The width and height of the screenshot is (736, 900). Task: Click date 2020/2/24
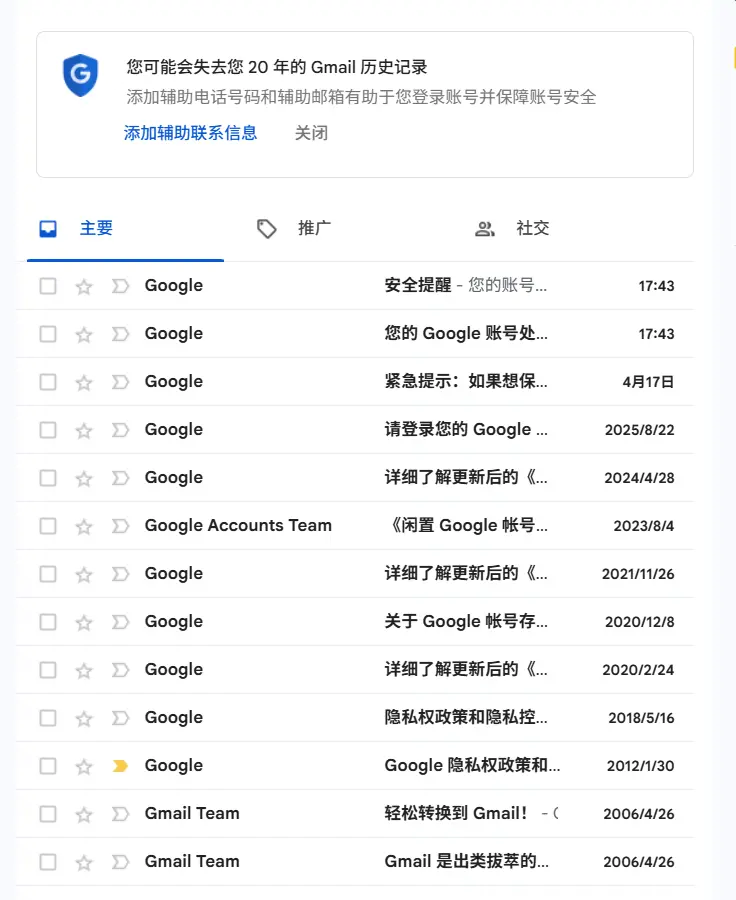coord(638,670)
